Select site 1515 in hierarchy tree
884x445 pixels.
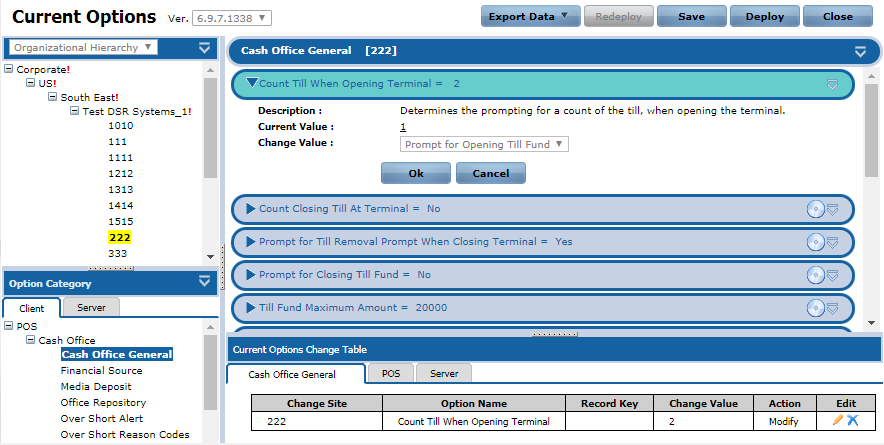(x=121, y=221)
